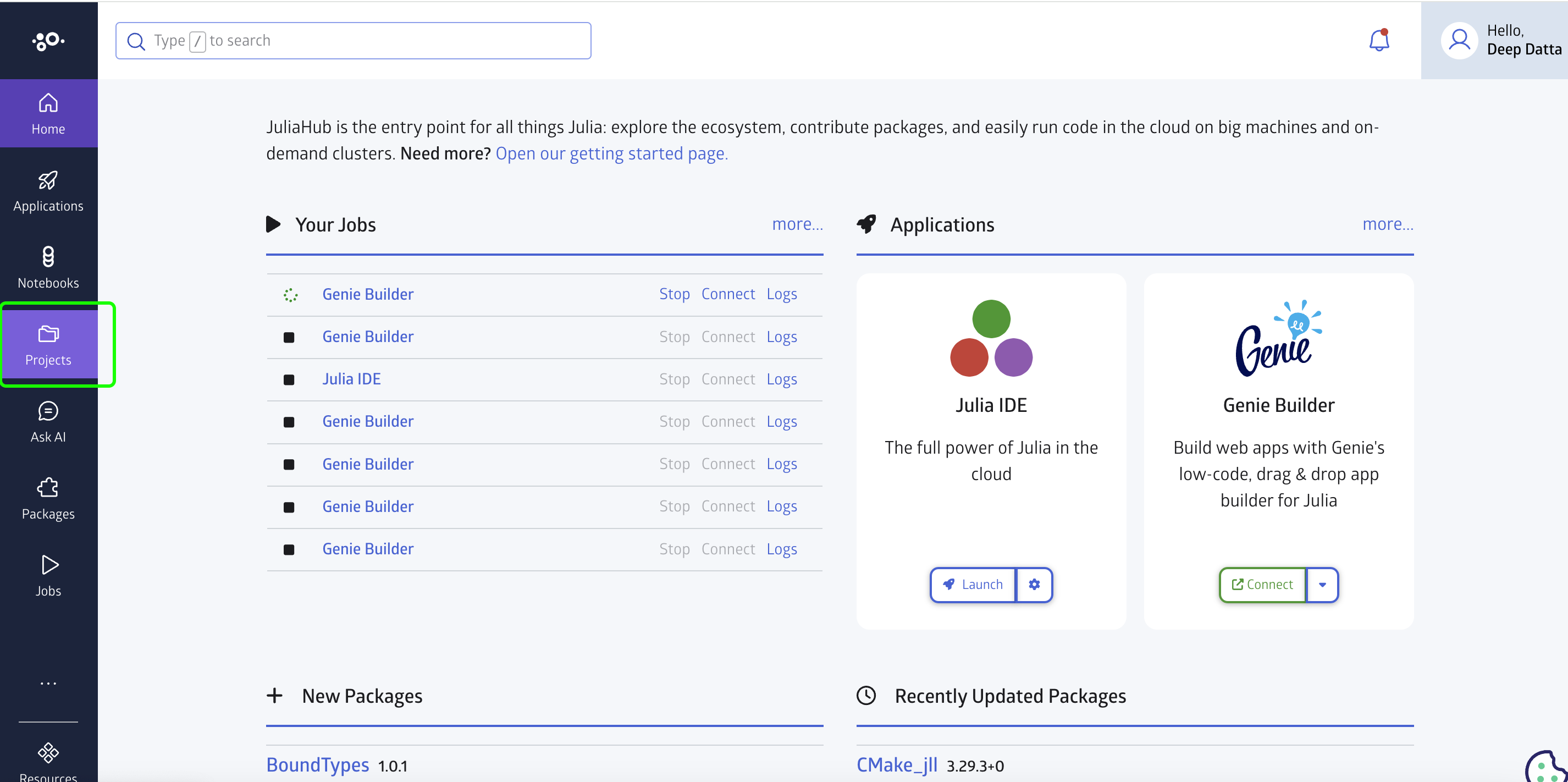
Task: Open the running Genie Builder job
Action: tap(368, 294)
